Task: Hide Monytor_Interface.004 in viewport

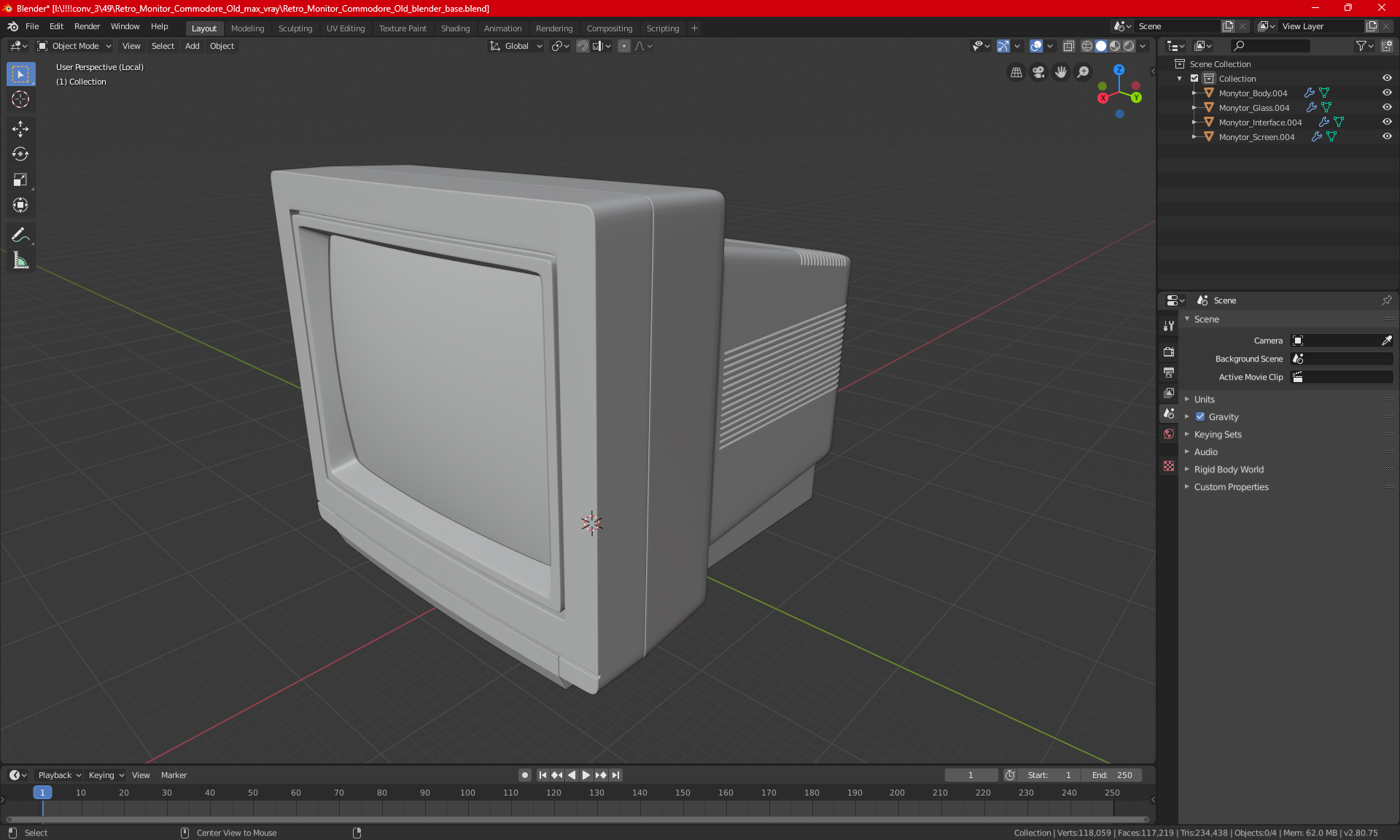Action: pos(1387,122)
